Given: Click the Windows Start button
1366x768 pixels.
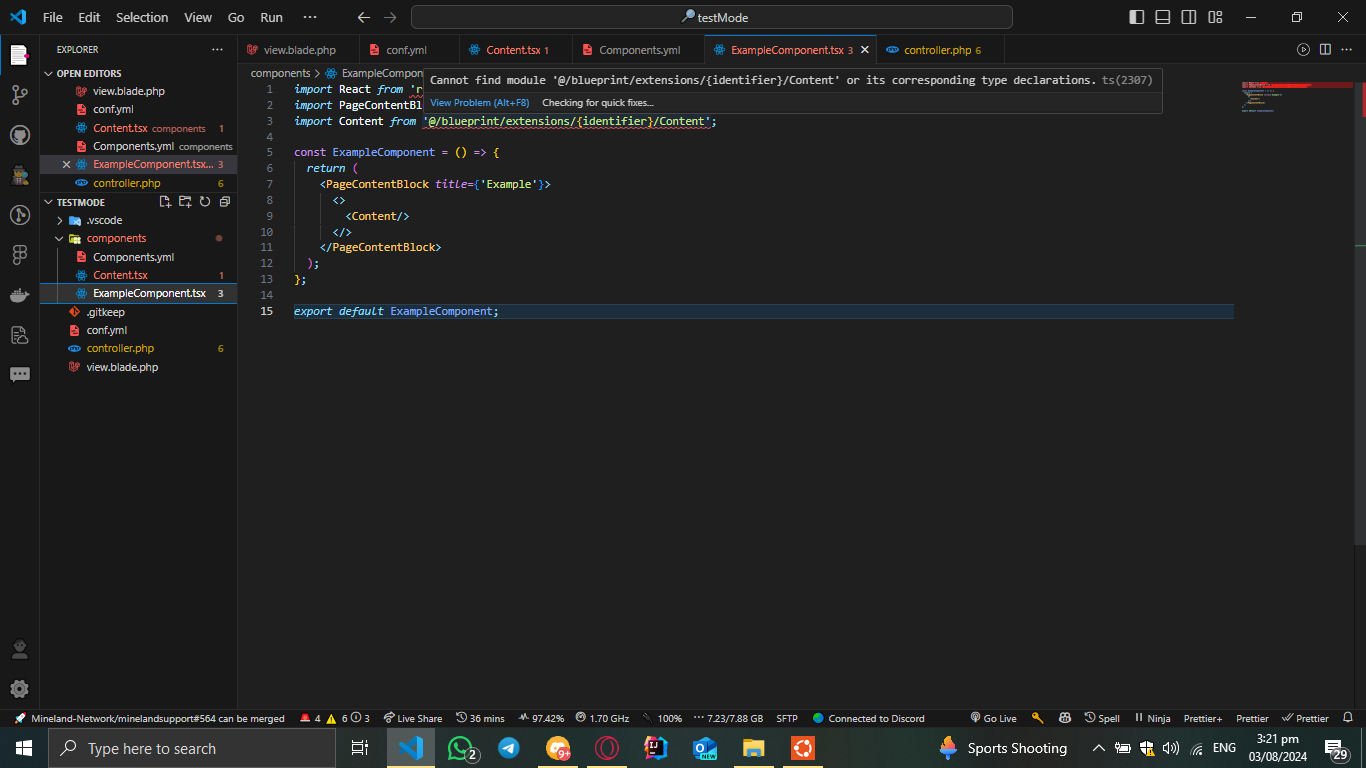Looking at the screenshot, I should point(23,748).
